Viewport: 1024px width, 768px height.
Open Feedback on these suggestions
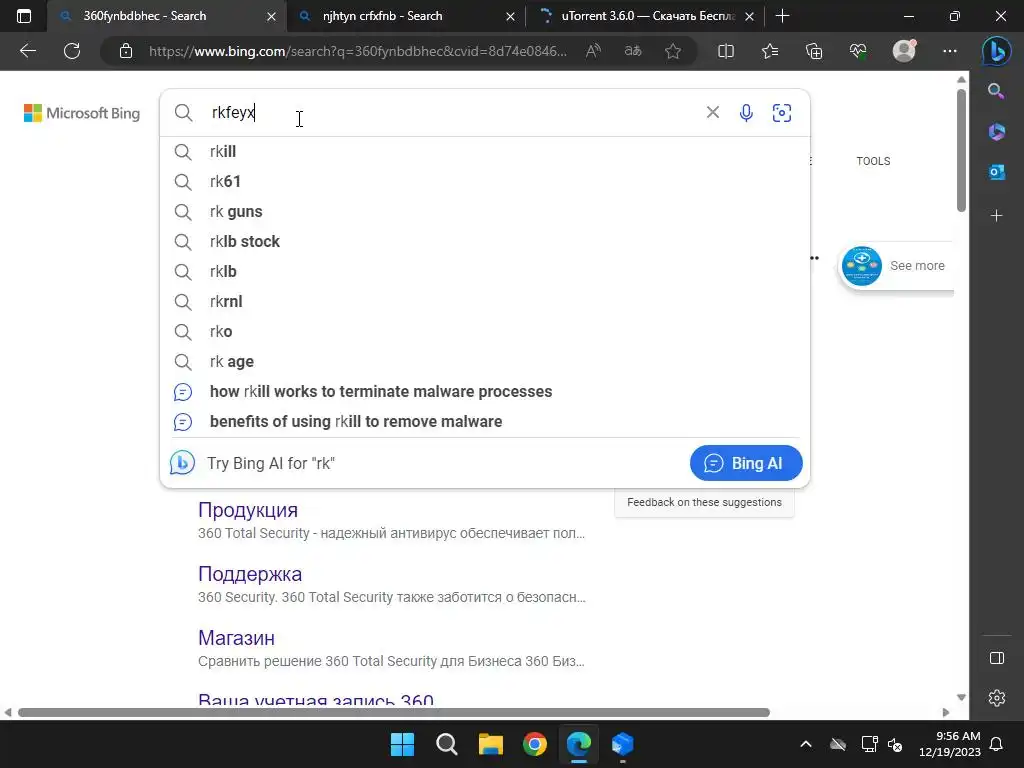click(x=704, y=502)
